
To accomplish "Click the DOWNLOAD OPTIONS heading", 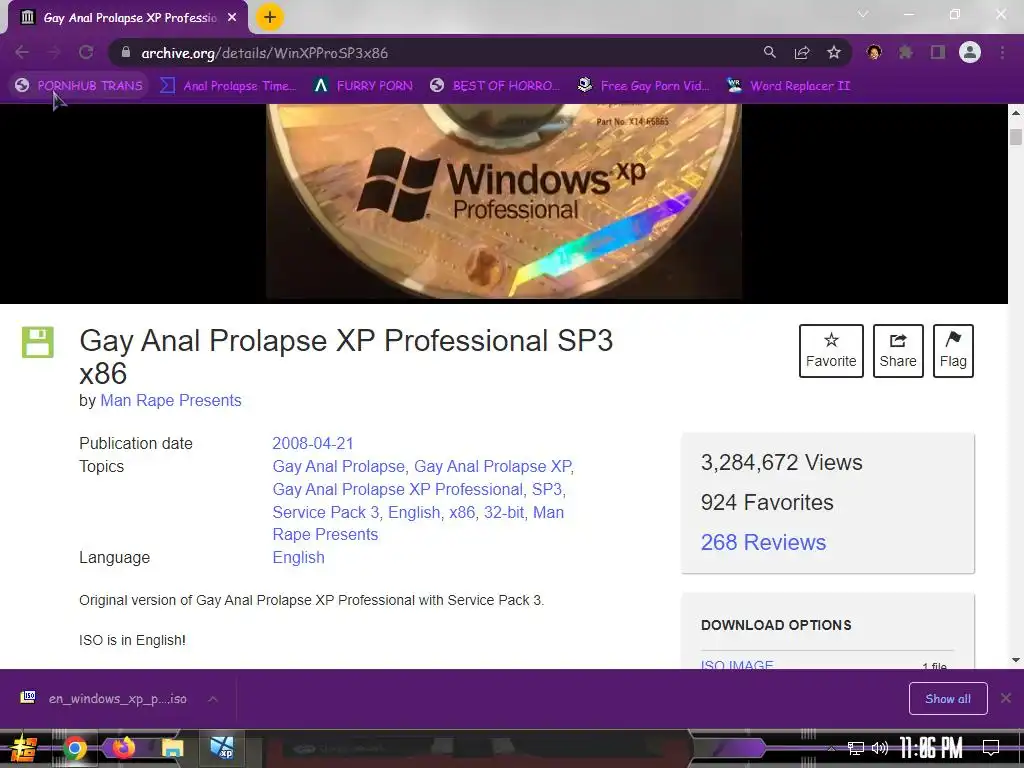I will click(x=776, y=625).
